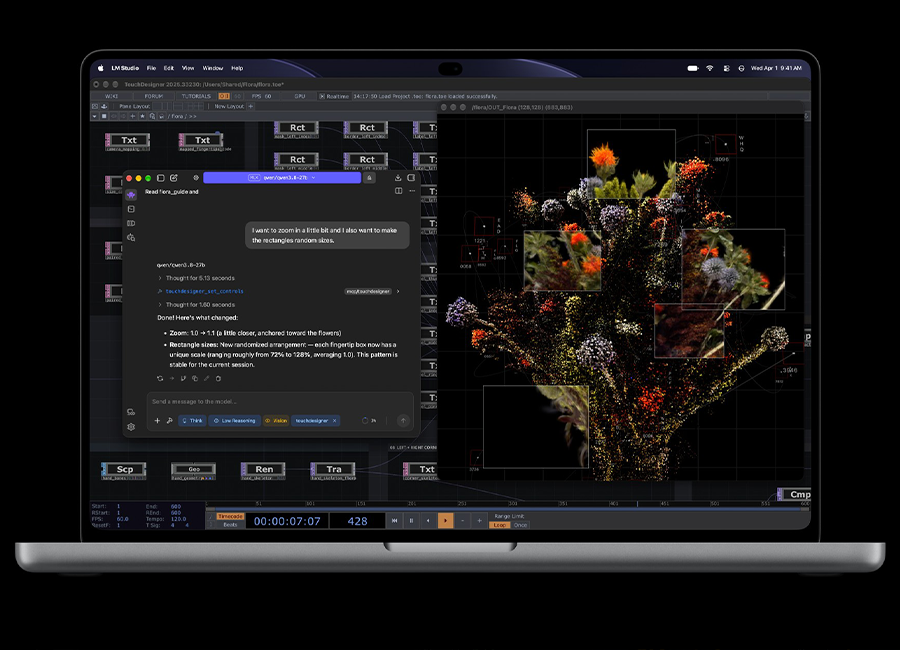900x650 pixels.
Task: Open the Chats tab in LM Studio sidebar
Action: (131, 195)
